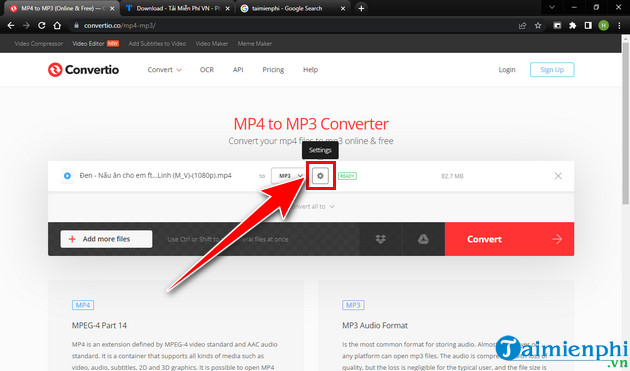Toggle browser side panel

click(588, 25)
